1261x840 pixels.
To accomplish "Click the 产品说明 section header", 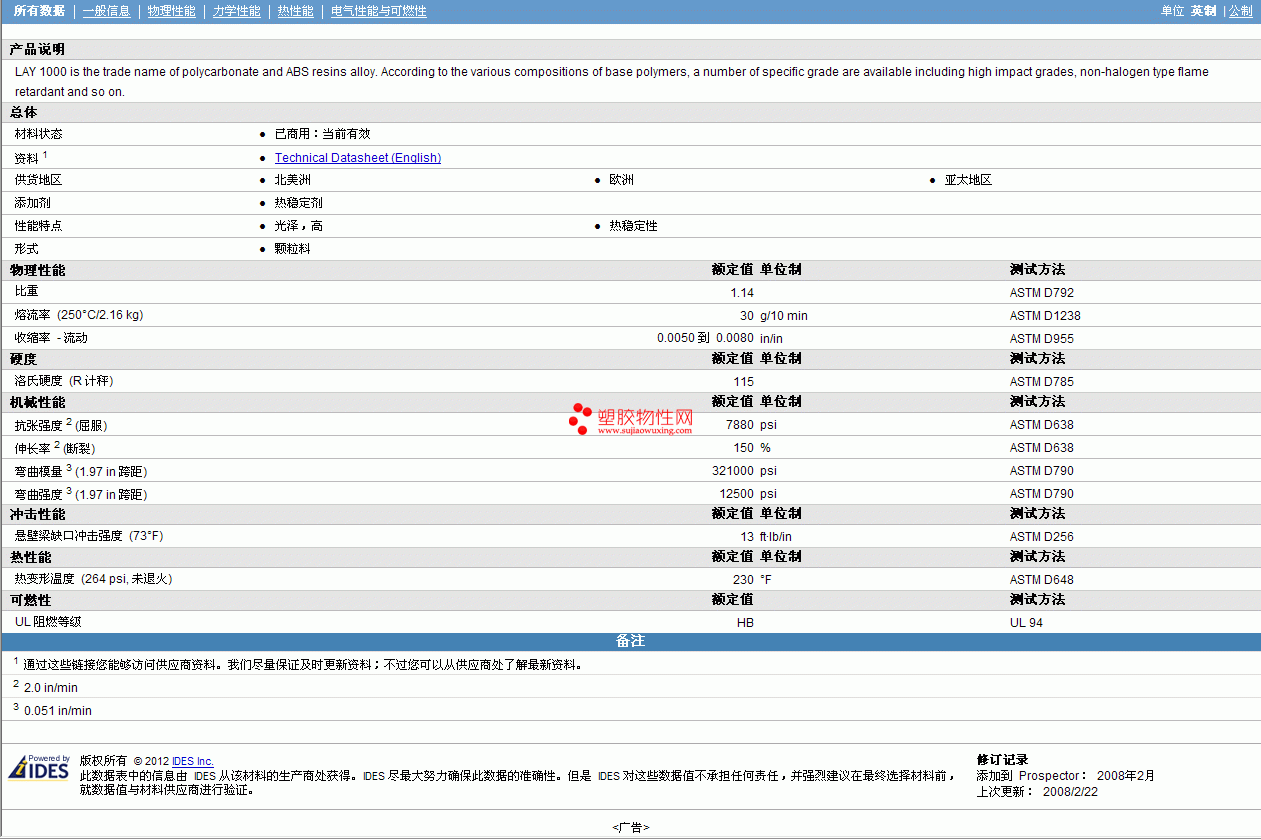I will (x=37, y=49).
